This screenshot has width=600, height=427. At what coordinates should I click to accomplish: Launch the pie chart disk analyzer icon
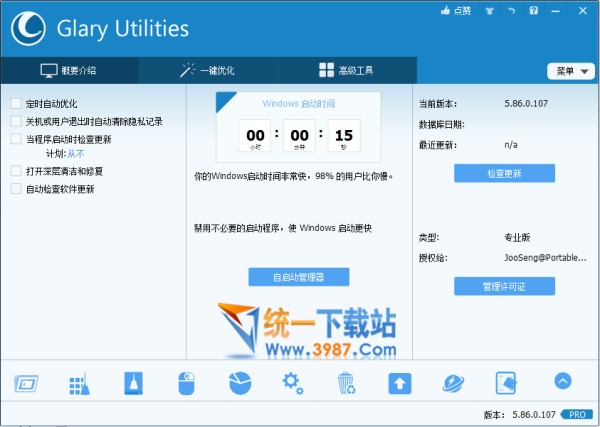click(x=240, y=383)
